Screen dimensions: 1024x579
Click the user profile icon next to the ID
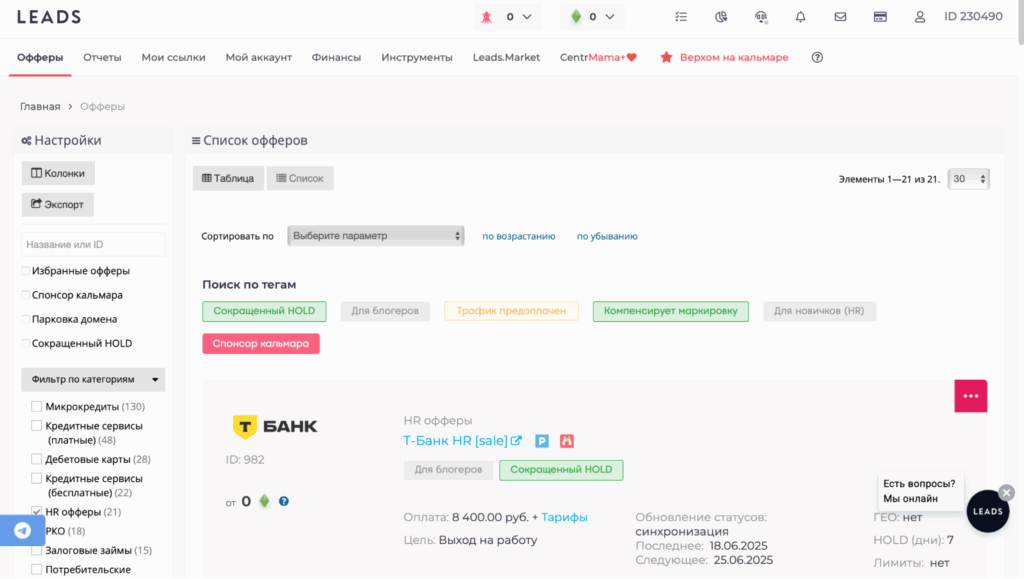pos(920,17)
